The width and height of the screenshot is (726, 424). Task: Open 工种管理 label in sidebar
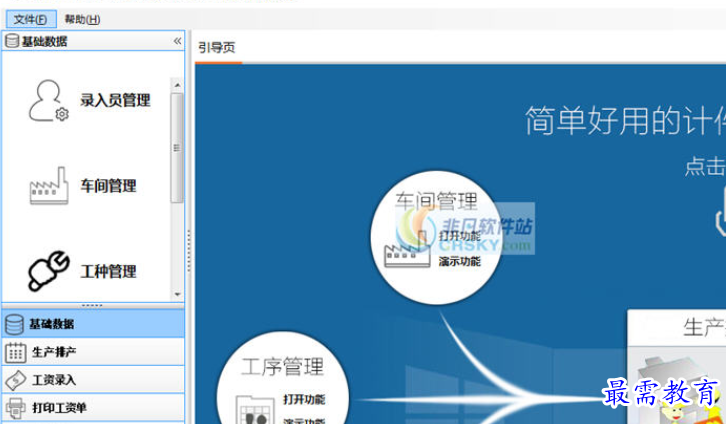108,271
